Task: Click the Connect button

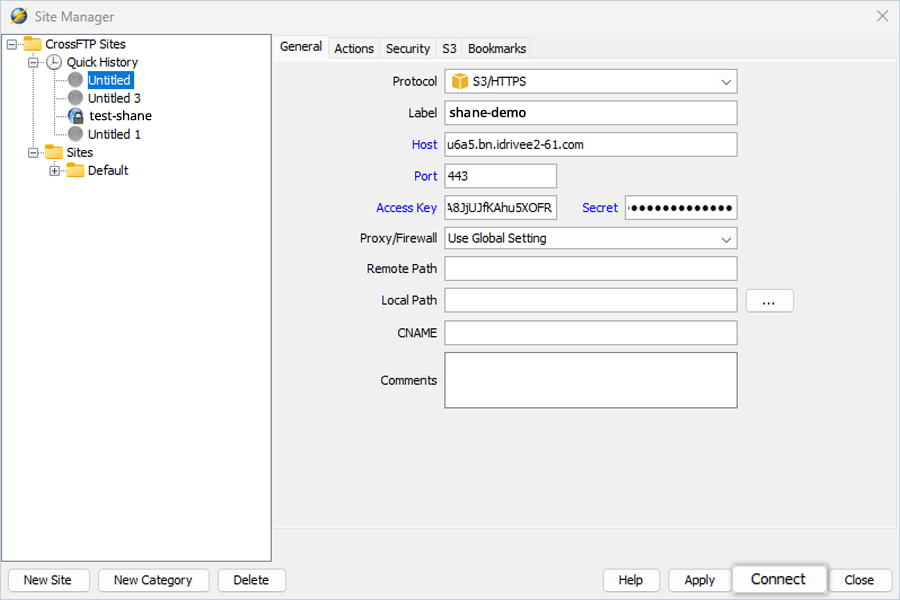Action: 779,579
